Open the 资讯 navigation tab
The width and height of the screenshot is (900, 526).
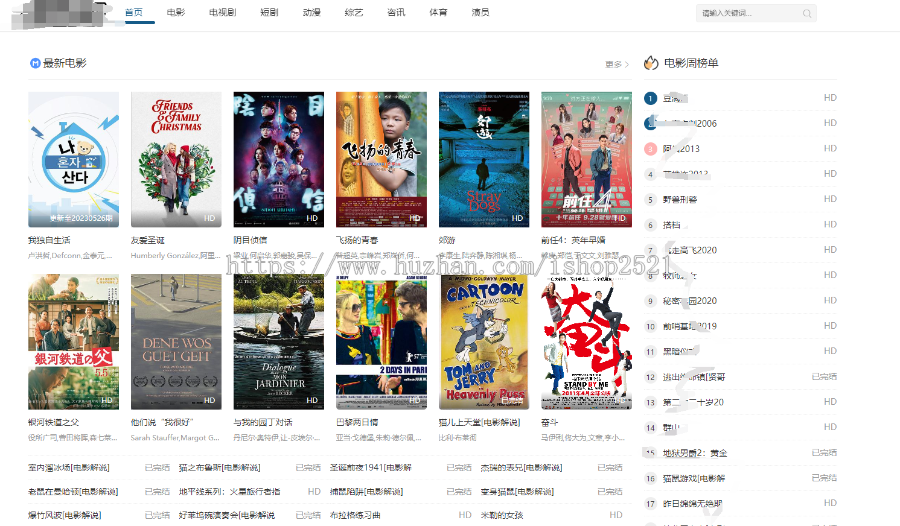click(x=396, y=12)
